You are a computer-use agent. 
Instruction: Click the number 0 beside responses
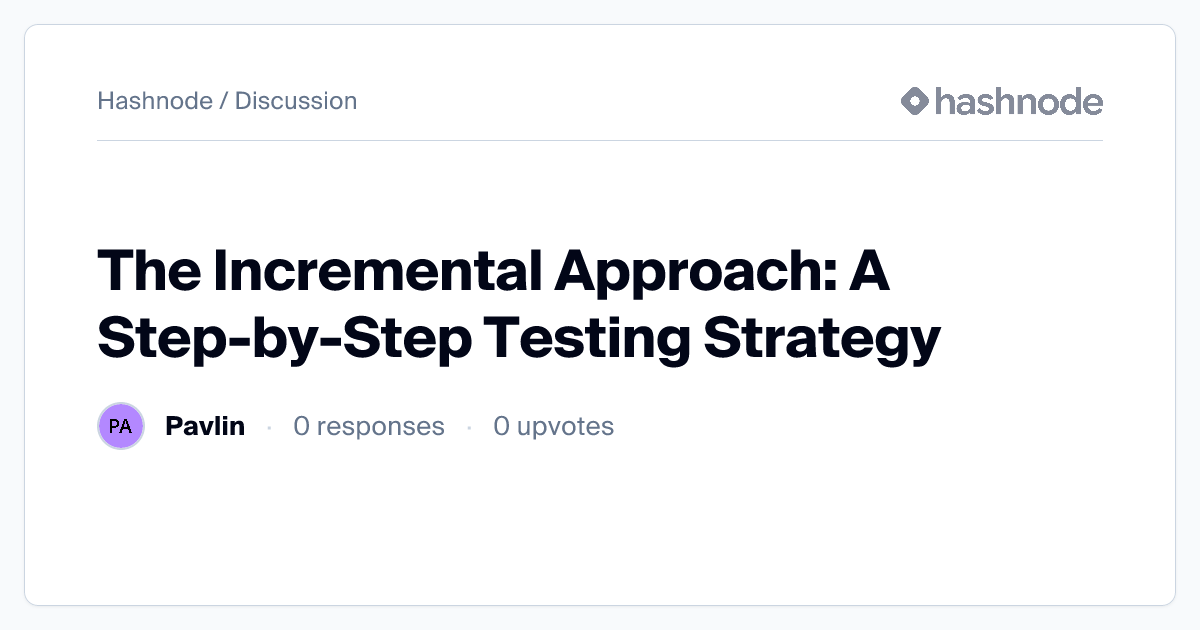[x=302, y=426]
